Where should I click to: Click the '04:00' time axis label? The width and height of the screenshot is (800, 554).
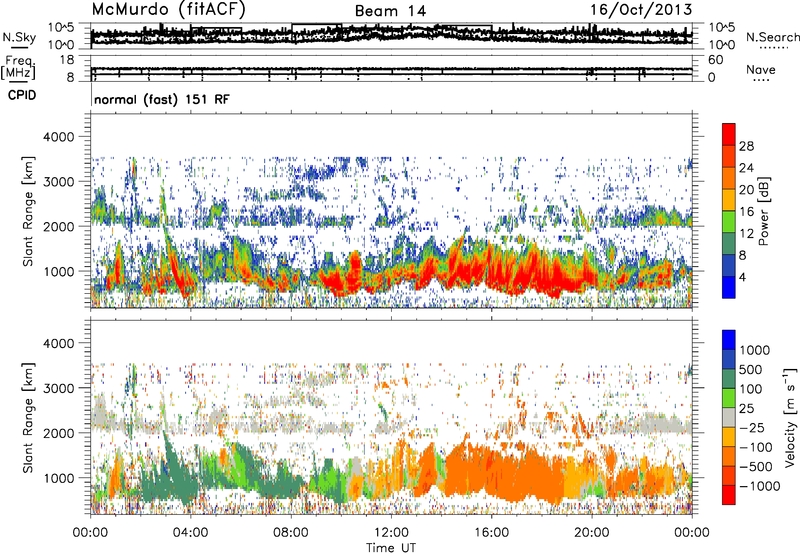point(190,533)
